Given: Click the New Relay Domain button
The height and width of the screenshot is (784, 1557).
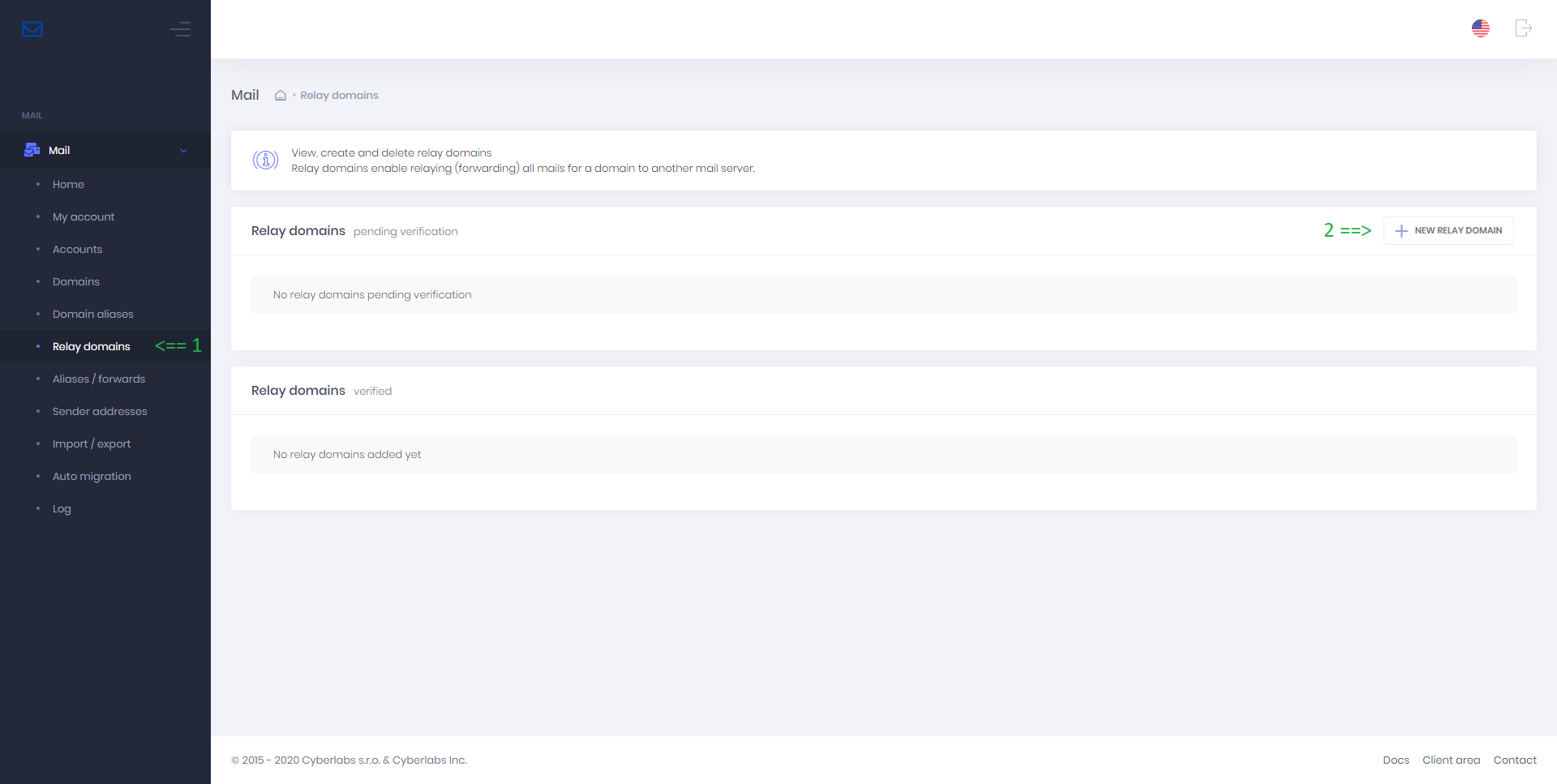Looking at the screenshot, I should coord(1448,231).
